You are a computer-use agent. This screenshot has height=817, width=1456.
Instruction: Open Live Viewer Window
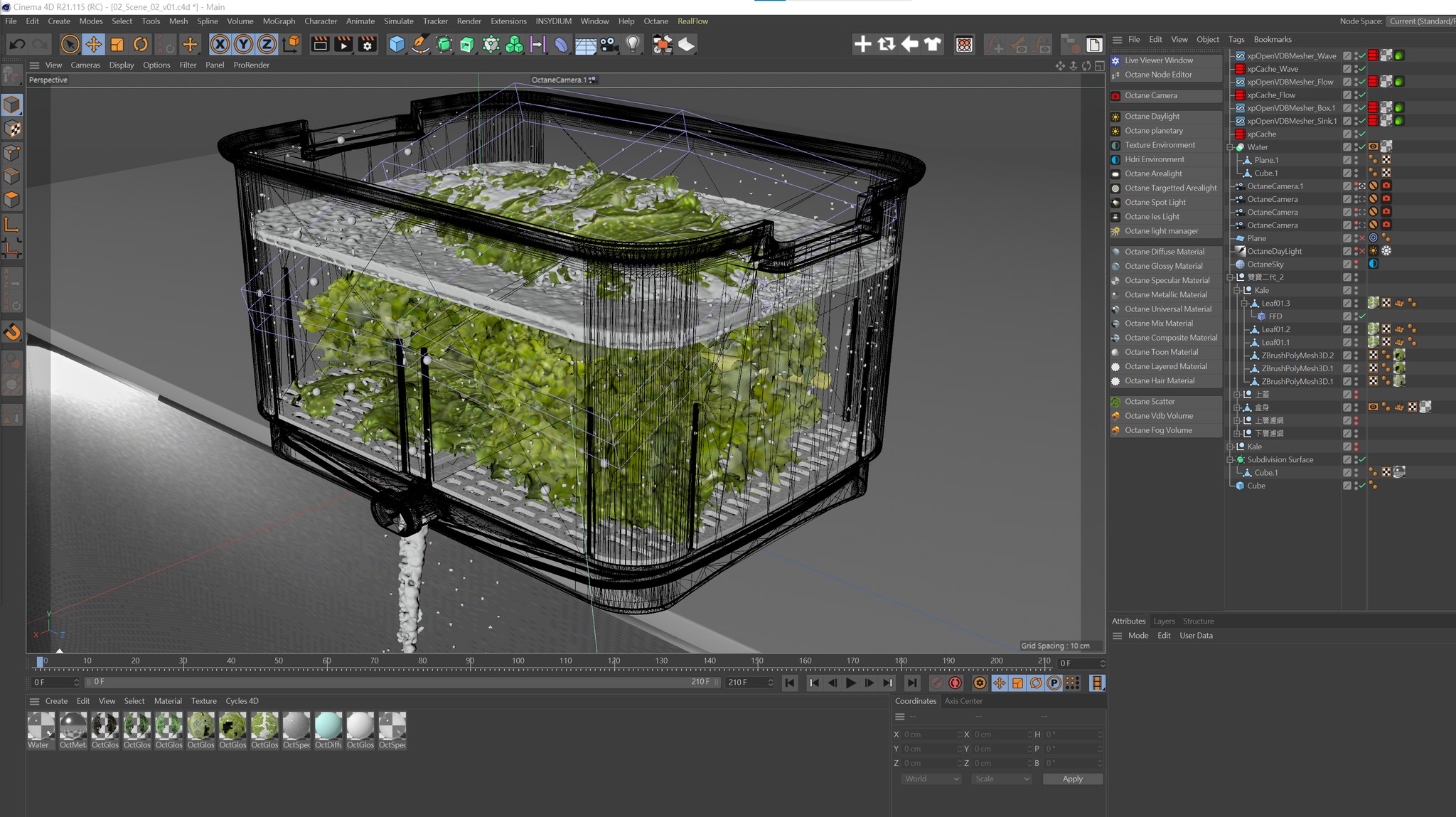click(1166, 60)
